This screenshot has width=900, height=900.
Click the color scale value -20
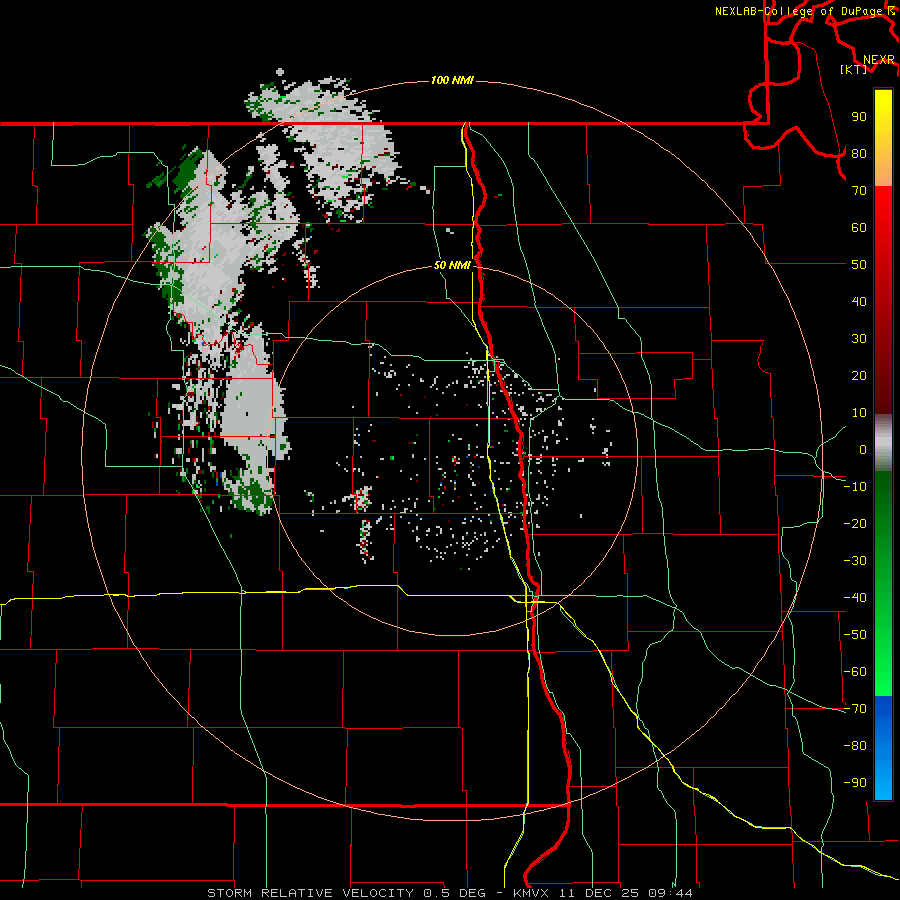pyautogui.click(x=855, y=523)
